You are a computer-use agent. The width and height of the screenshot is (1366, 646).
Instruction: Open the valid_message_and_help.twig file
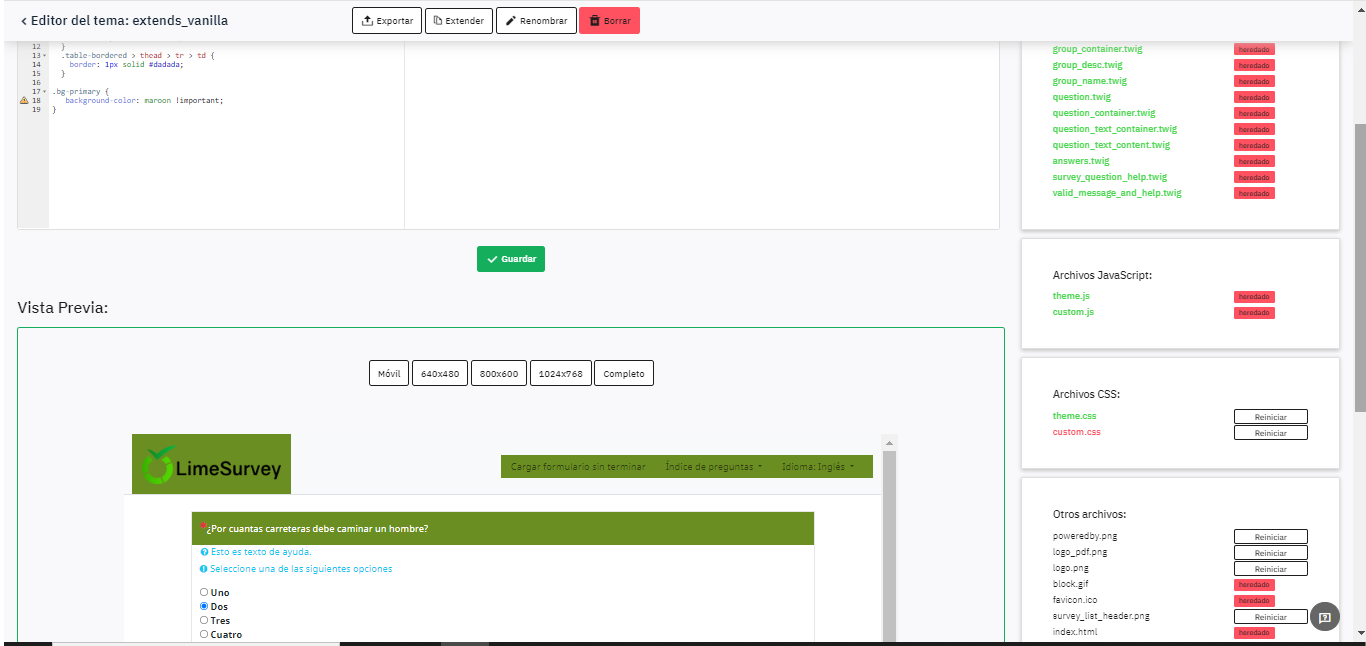point(1116,193)
